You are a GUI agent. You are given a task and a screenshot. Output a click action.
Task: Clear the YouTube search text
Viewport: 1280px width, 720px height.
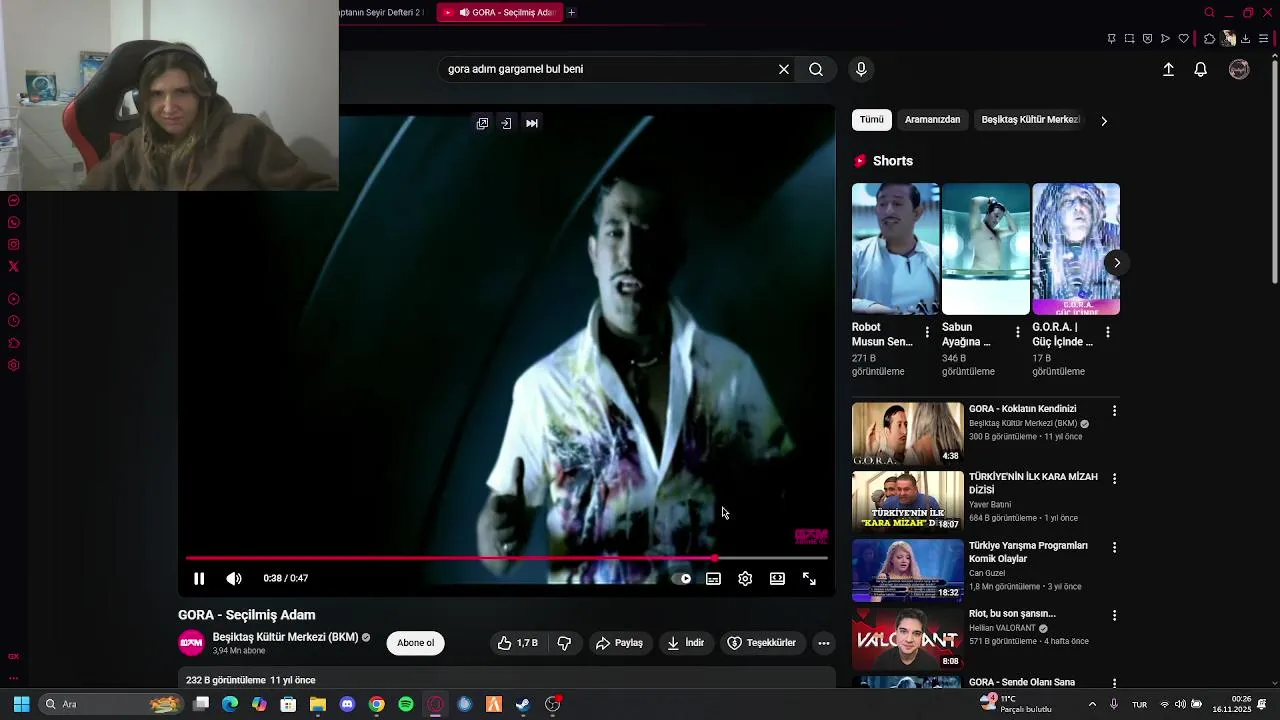(784, 69)
